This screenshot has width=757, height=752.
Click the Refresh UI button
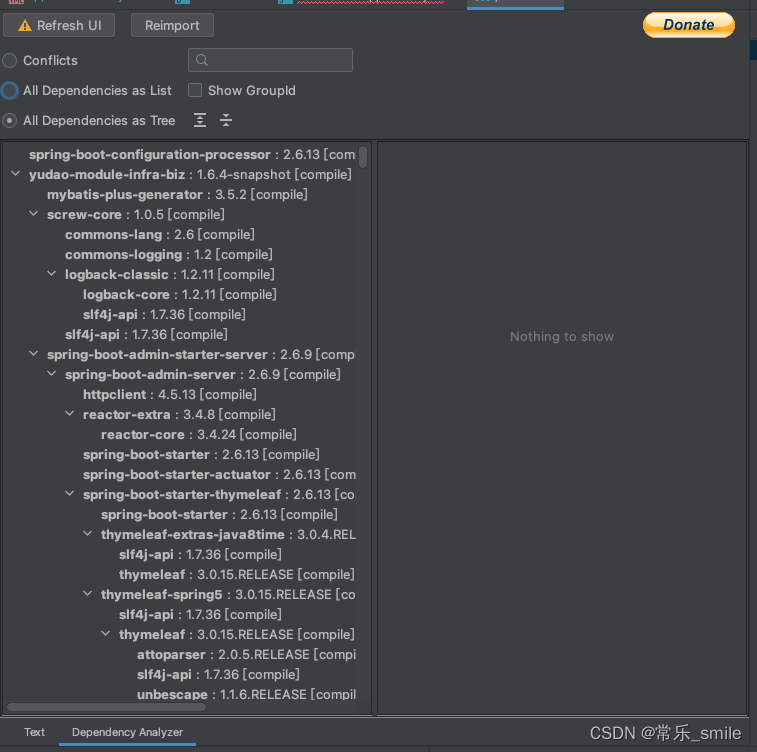click(x=59, y=25)
